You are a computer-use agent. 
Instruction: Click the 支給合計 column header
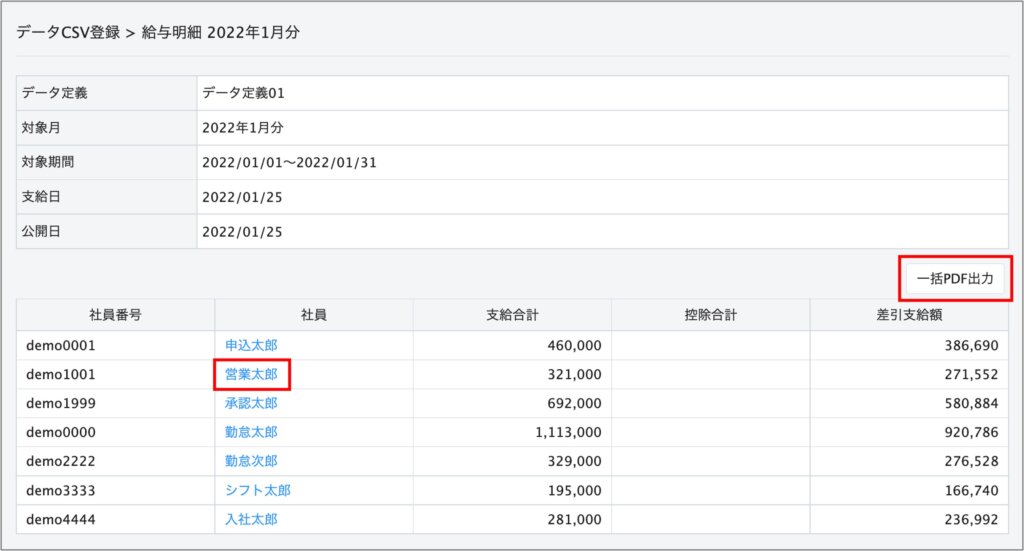click(x=511, y=315)
